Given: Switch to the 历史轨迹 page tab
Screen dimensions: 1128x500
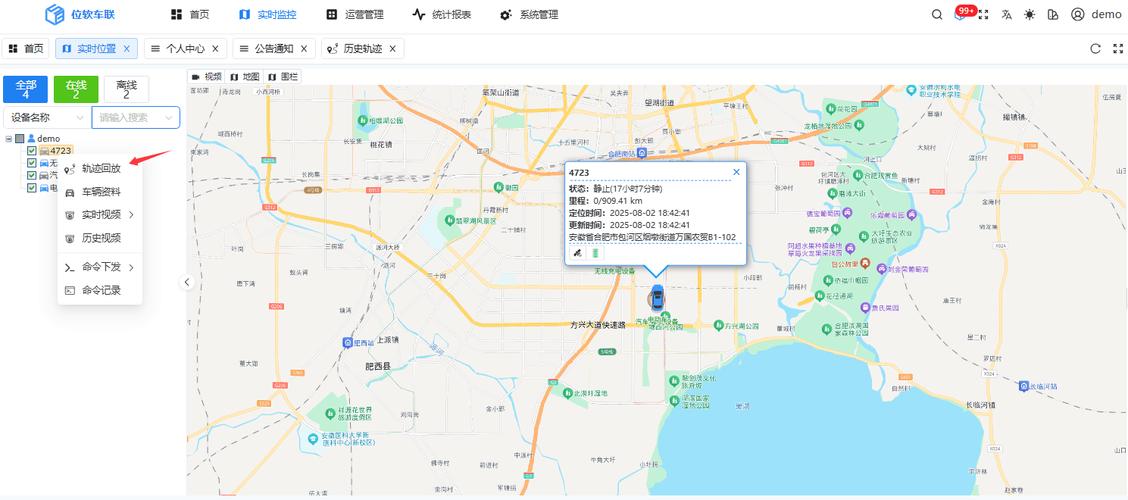Looking at the screenshot, I should 363,49.
